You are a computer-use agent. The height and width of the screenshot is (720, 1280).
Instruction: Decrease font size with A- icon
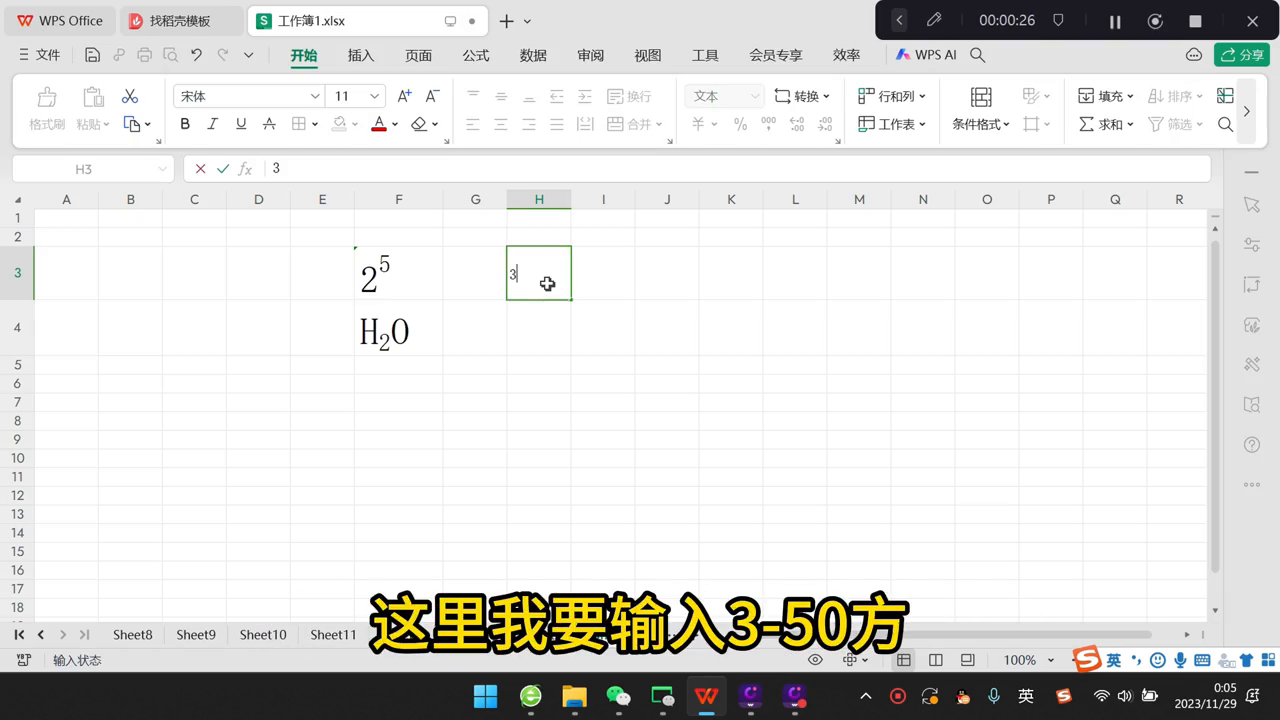coord(432,96)
